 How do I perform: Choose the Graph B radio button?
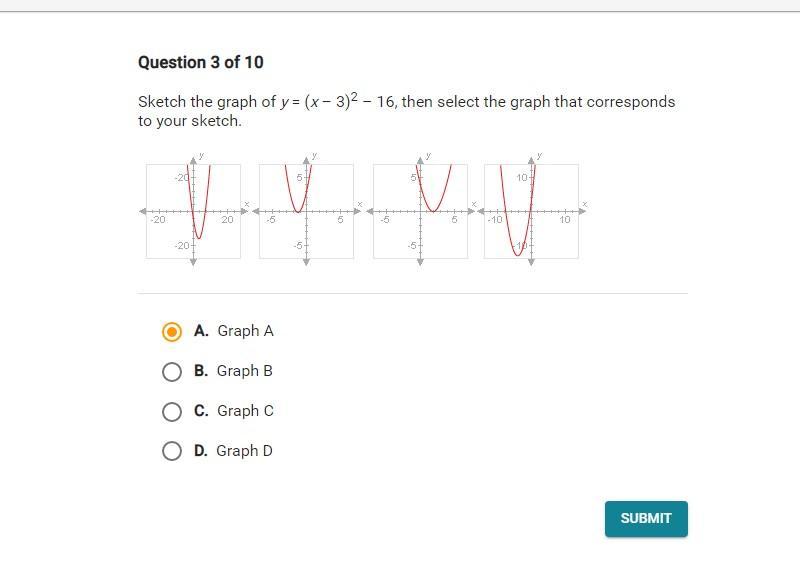point(172,371)
